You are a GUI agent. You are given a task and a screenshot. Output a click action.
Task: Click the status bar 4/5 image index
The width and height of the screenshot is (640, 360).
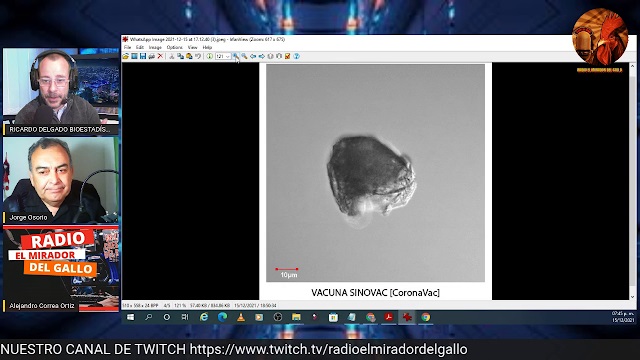click(167, 305)
